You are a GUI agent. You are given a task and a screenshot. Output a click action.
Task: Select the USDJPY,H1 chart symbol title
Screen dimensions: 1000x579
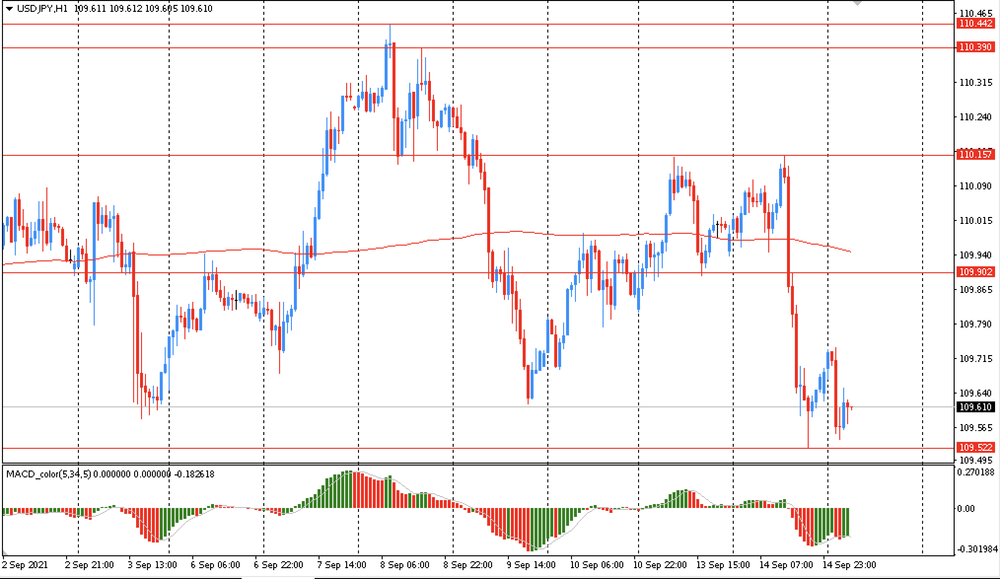click(x=42, y=9)
